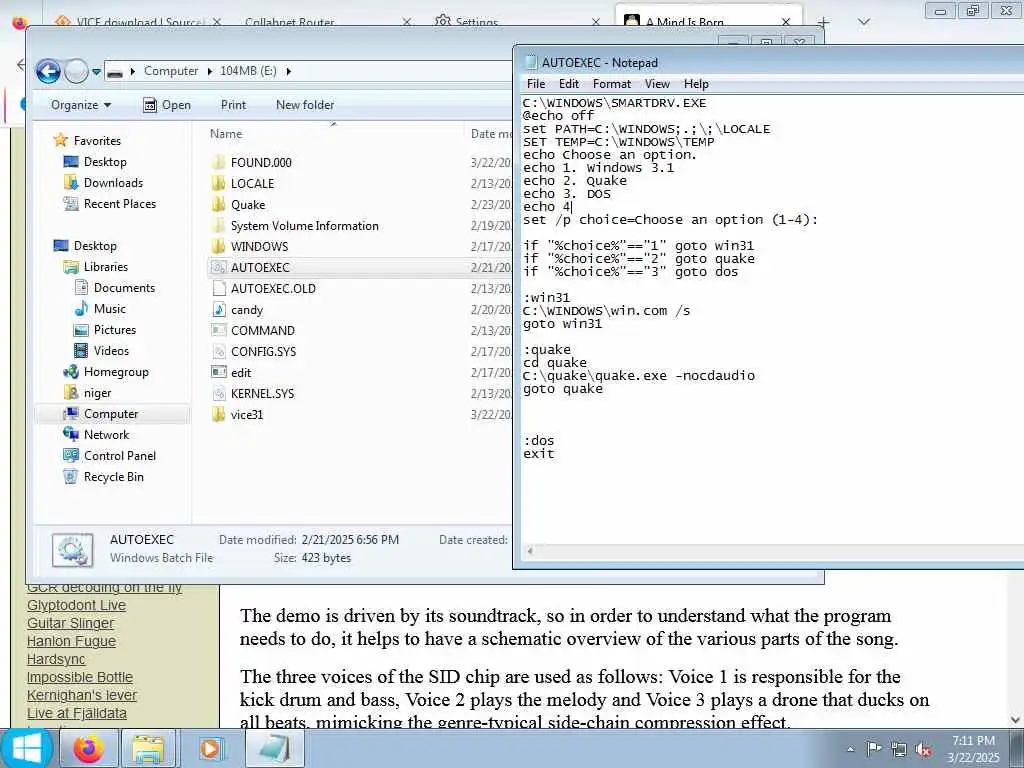Select the CONFIG.SYS file icon

pos(219,351)
